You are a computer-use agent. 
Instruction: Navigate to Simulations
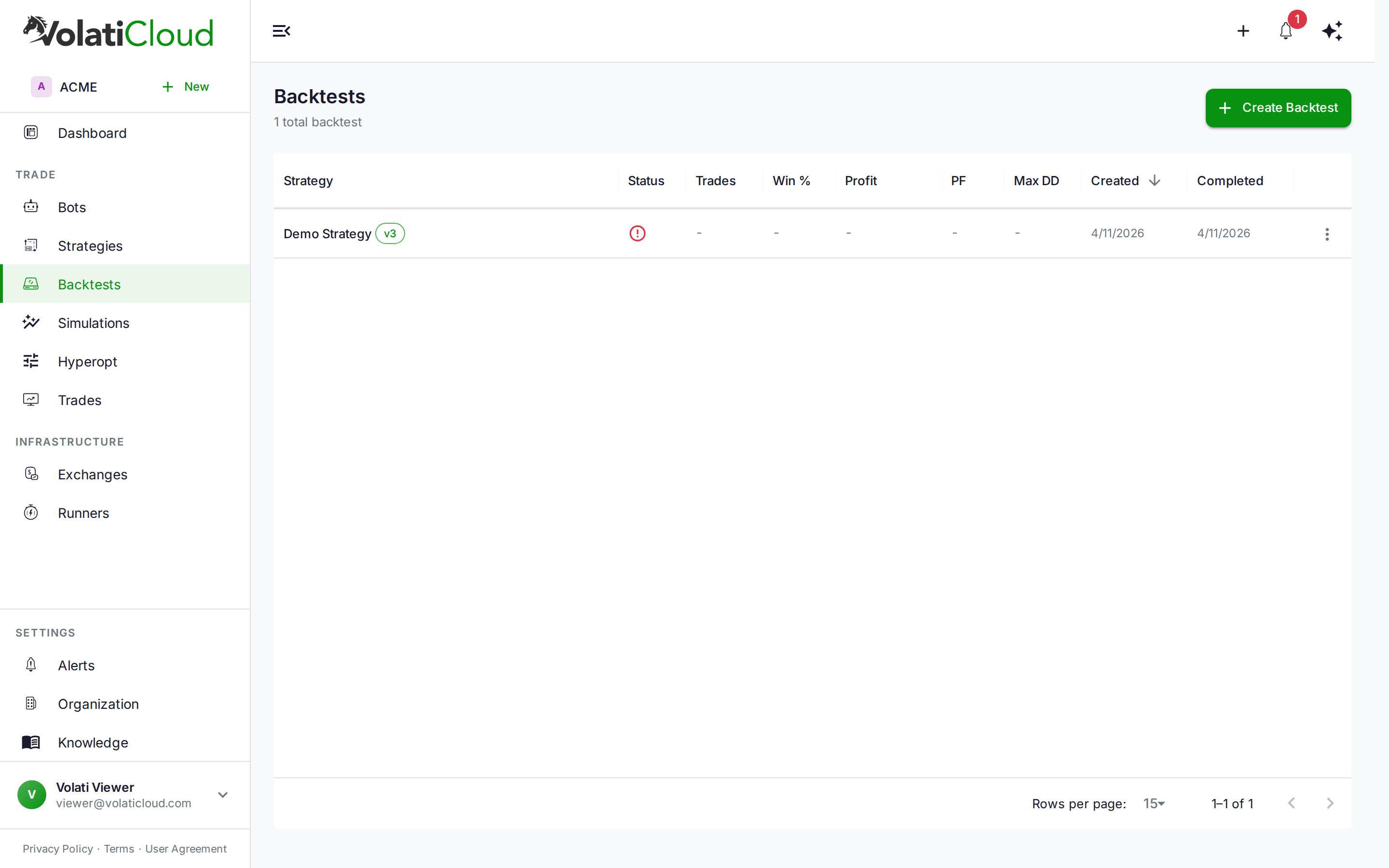125,323
